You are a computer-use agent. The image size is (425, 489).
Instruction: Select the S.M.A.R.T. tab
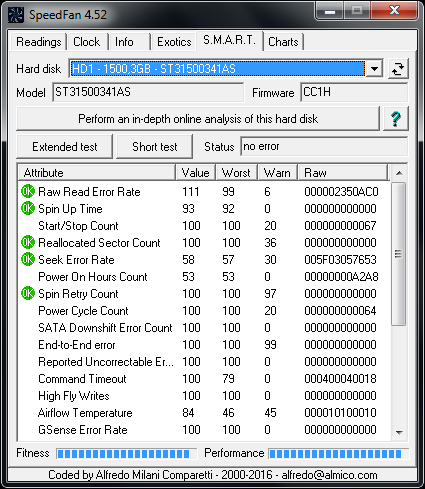coord(230,40)
